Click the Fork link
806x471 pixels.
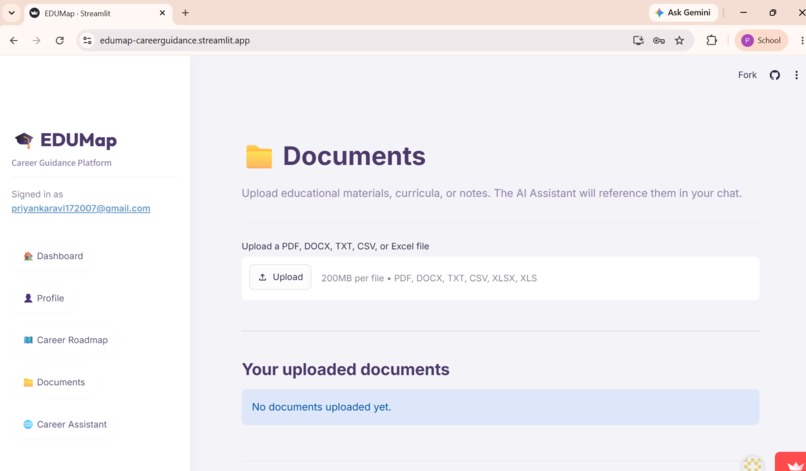pyautogui.click(x=747, y=75)
